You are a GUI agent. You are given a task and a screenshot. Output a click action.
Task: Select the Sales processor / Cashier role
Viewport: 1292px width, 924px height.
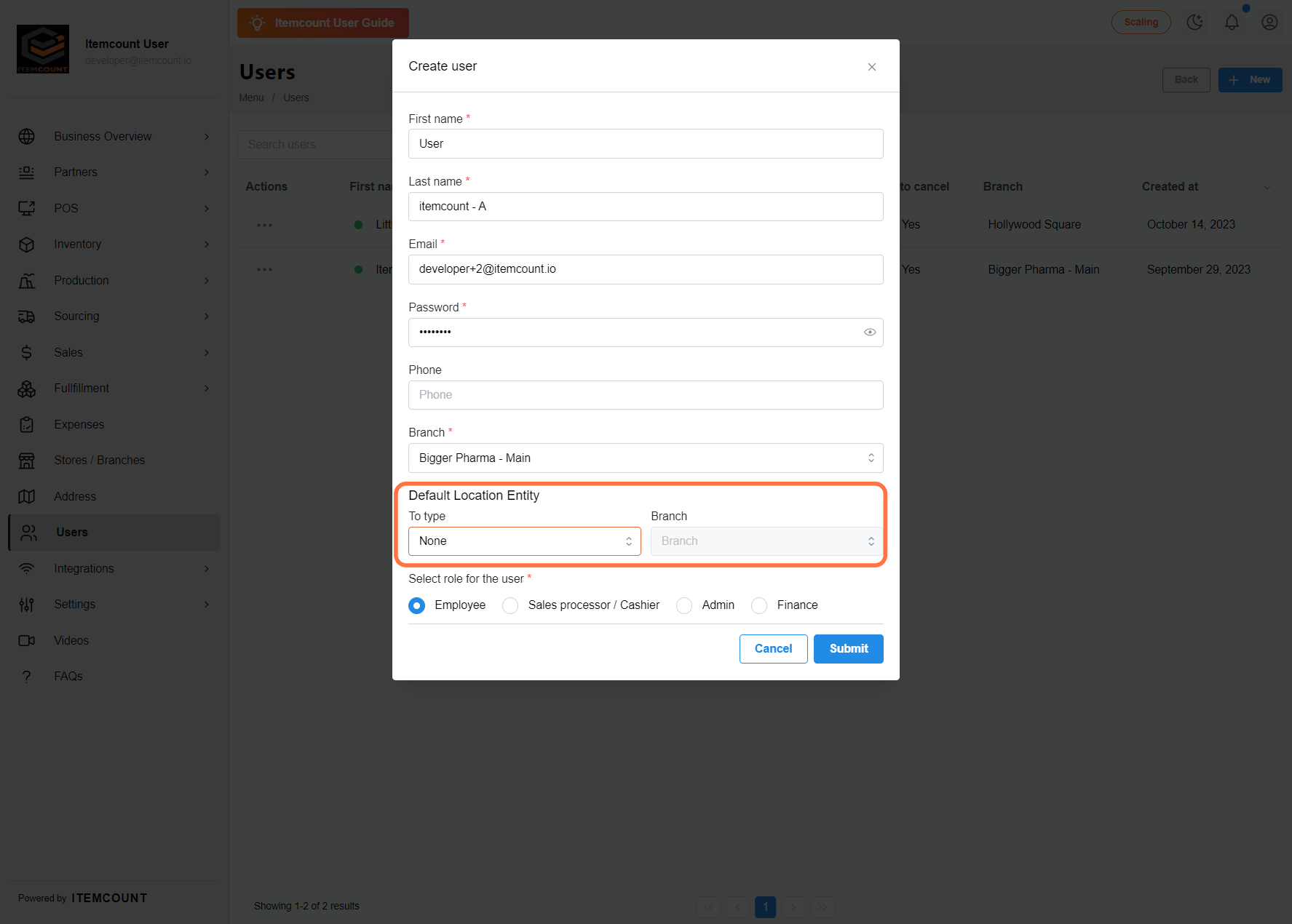tap(510, 605)
